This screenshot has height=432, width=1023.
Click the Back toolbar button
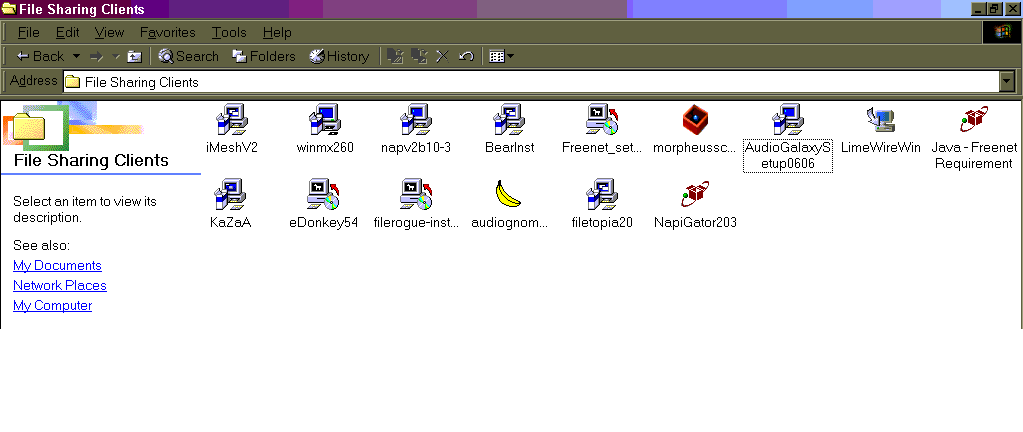(x=40, y=56)
